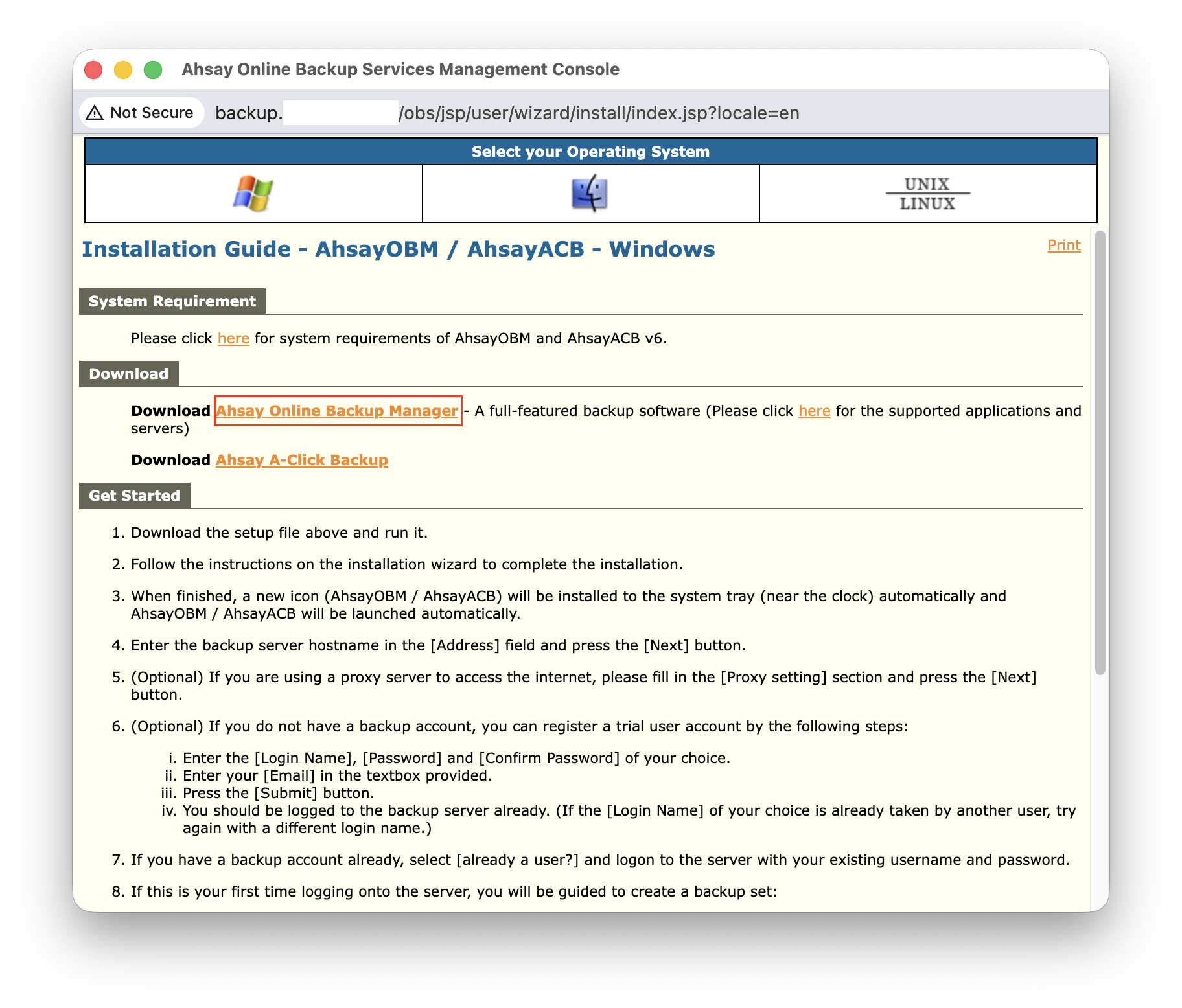Choose the Mac Finder face icon
Image resolution: width=1182 pixels, height=1008 pixels.
pos(590,194)
